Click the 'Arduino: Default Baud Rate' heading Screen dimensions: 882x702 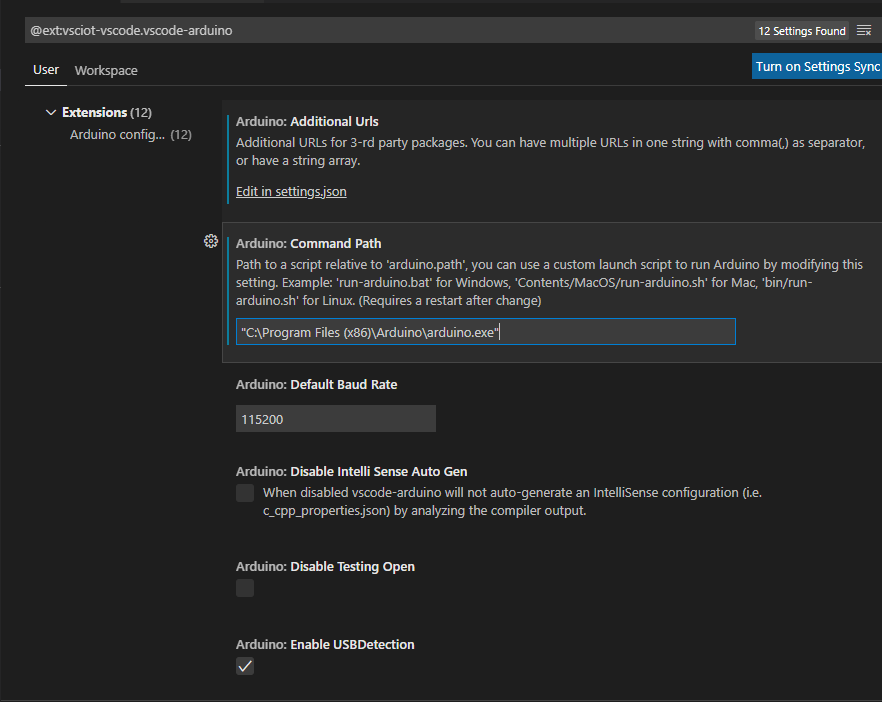tap(316, 385)
